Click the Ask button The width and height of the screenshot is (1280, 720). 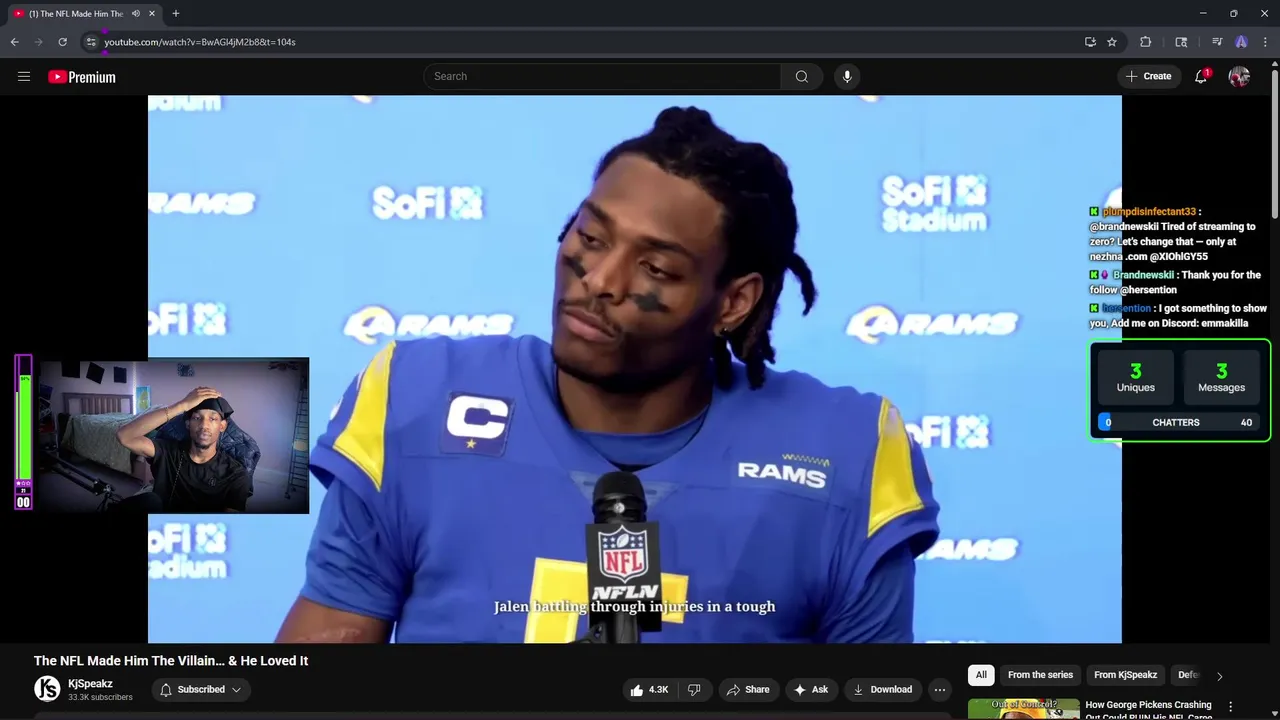(x=811, y=690)
